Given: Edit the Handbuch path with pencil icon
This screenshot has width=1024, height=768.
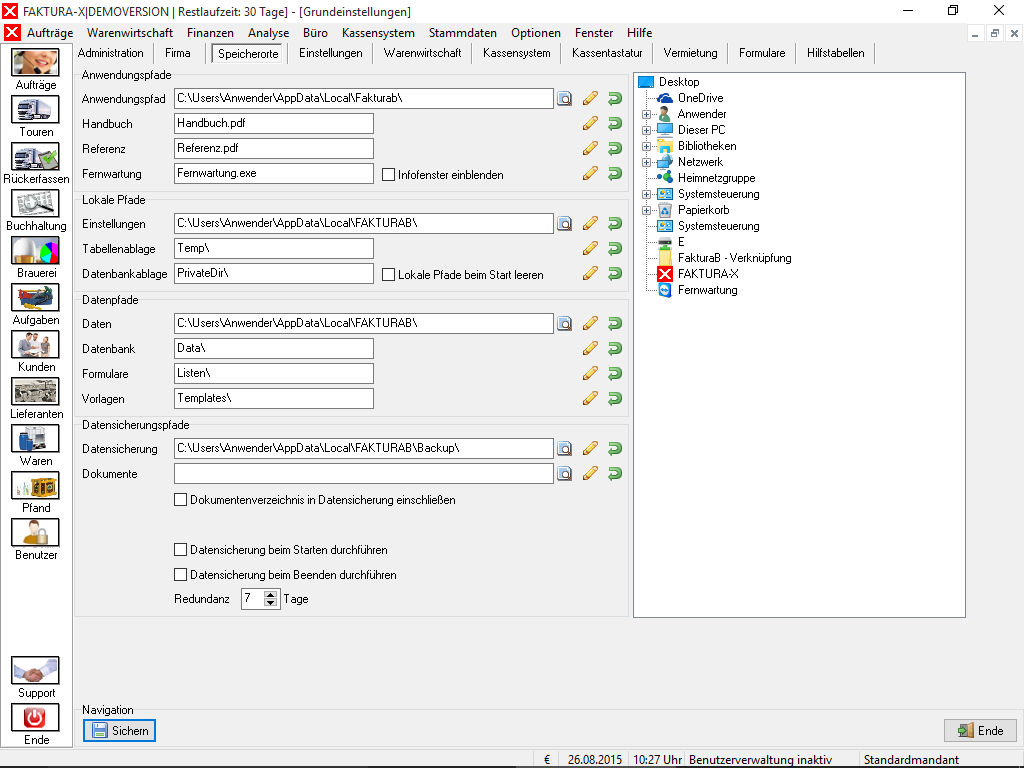Looking at the screenshot, I should 590,123.
